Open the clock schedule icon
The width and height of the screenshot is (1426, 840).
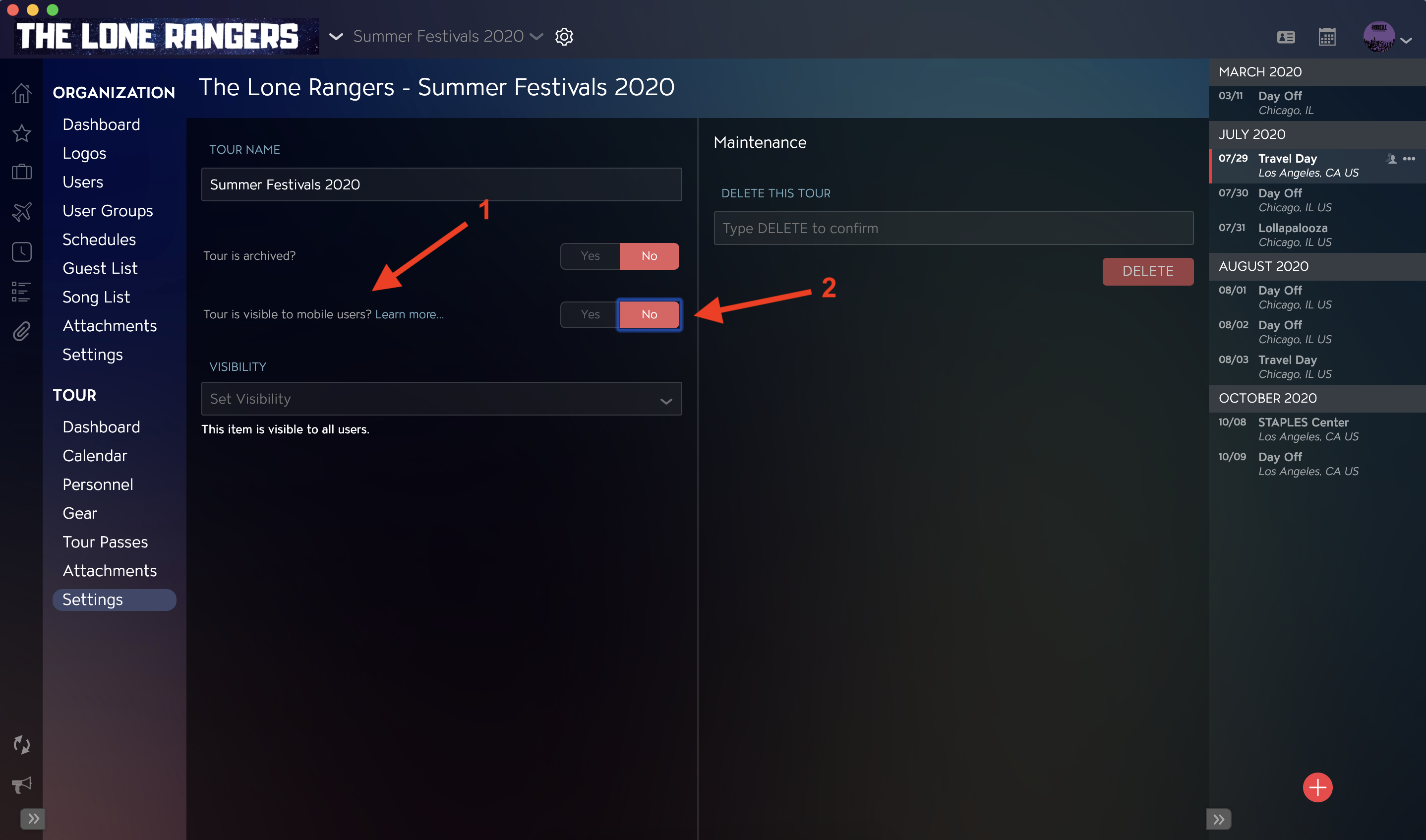[21, 252]
